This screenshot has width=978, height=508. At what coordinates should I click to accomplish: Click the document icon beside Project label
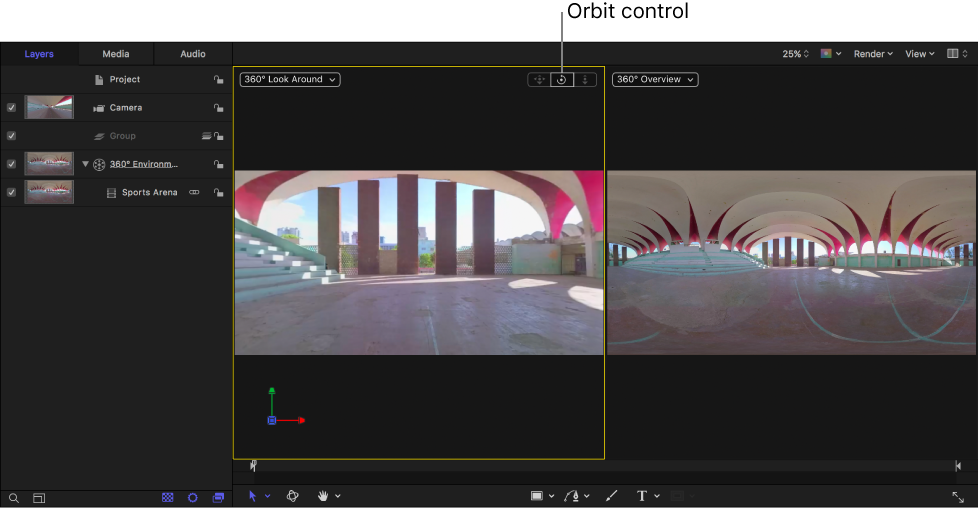99,80
